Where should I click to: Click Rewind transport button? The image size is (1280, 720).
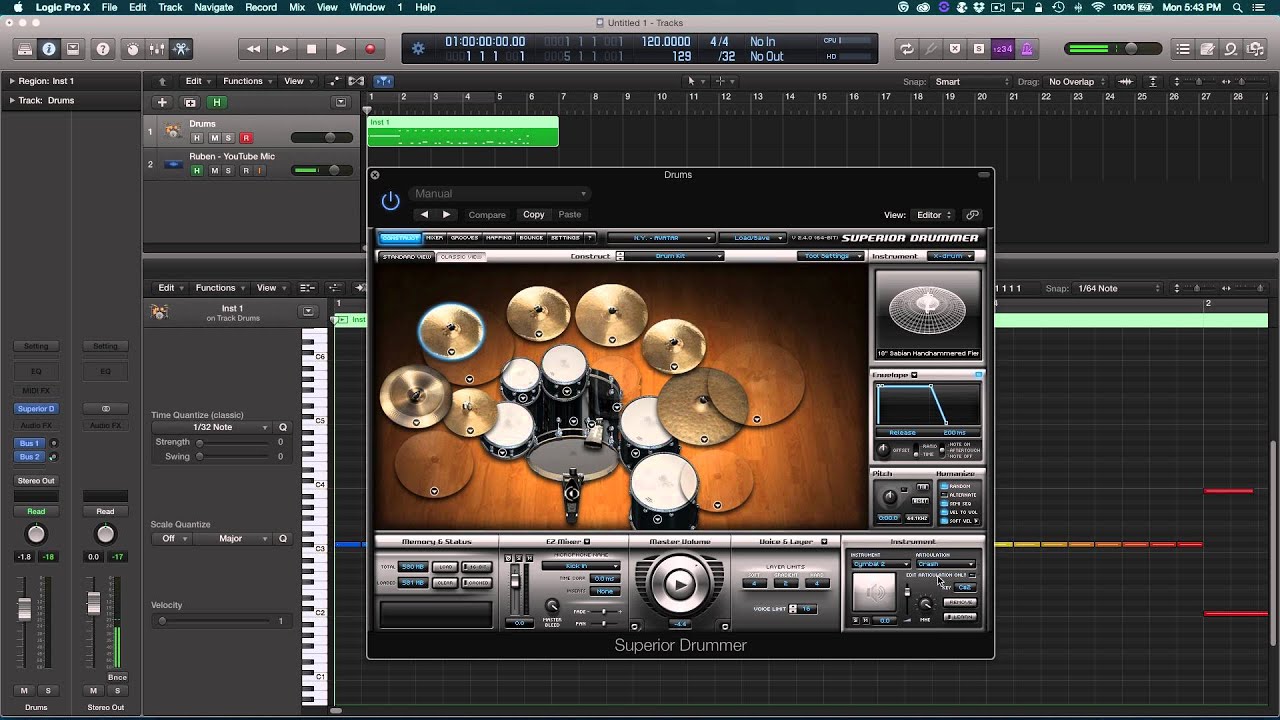coord(253,48)
